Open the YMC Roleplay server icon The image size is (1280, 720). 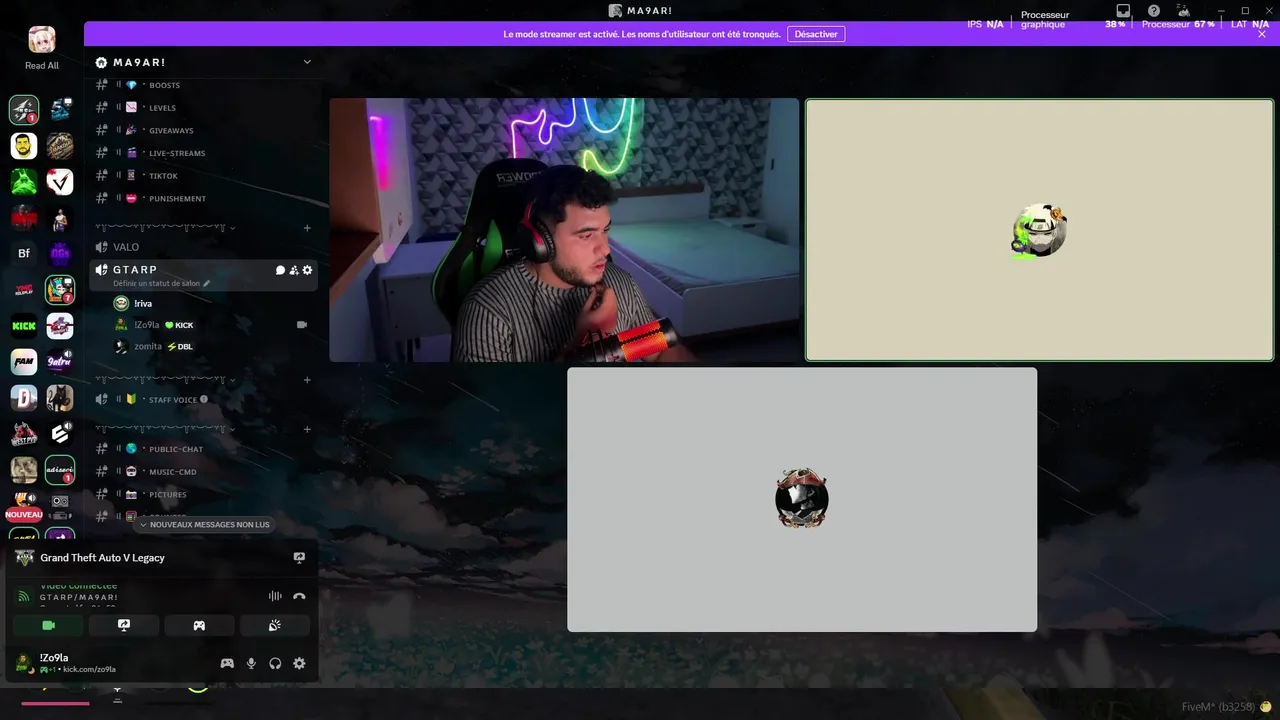coord(24,290)
